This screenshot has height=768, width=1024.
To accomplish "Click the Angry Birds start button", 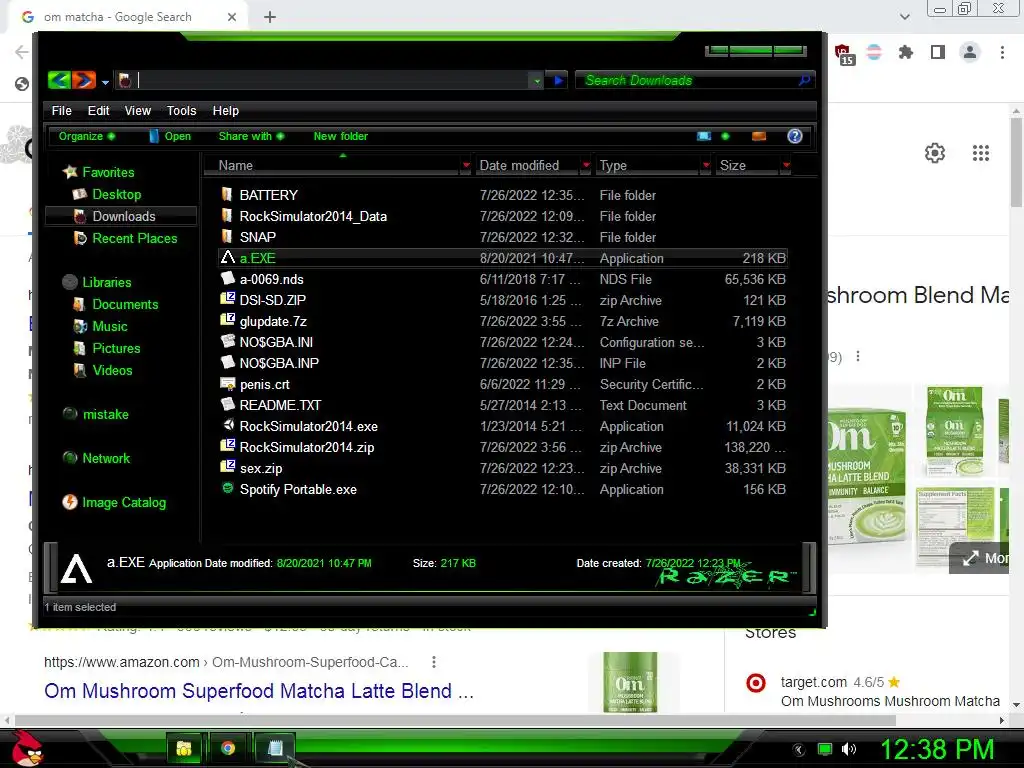I will pos(27,748).
